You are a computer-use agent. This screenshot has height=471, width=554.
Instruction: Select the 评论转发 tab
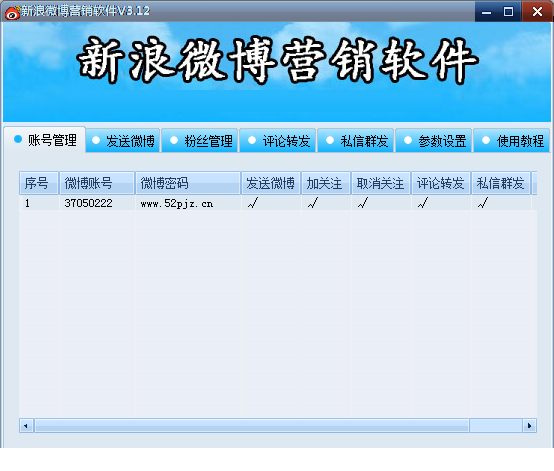(x=278, y=141)
